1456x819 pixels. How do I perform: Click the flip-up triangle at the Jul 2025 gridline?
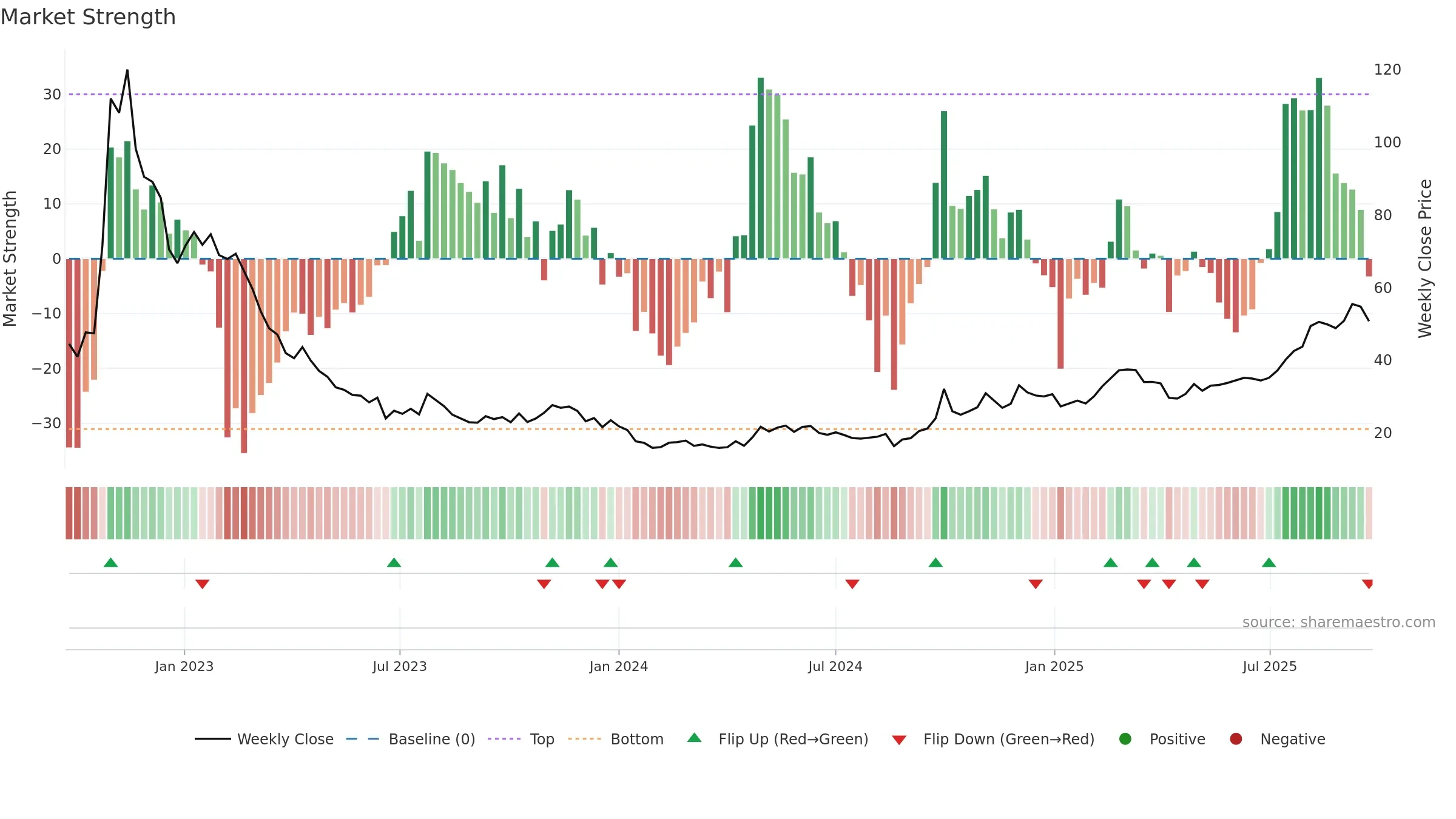pos(1269,562)
